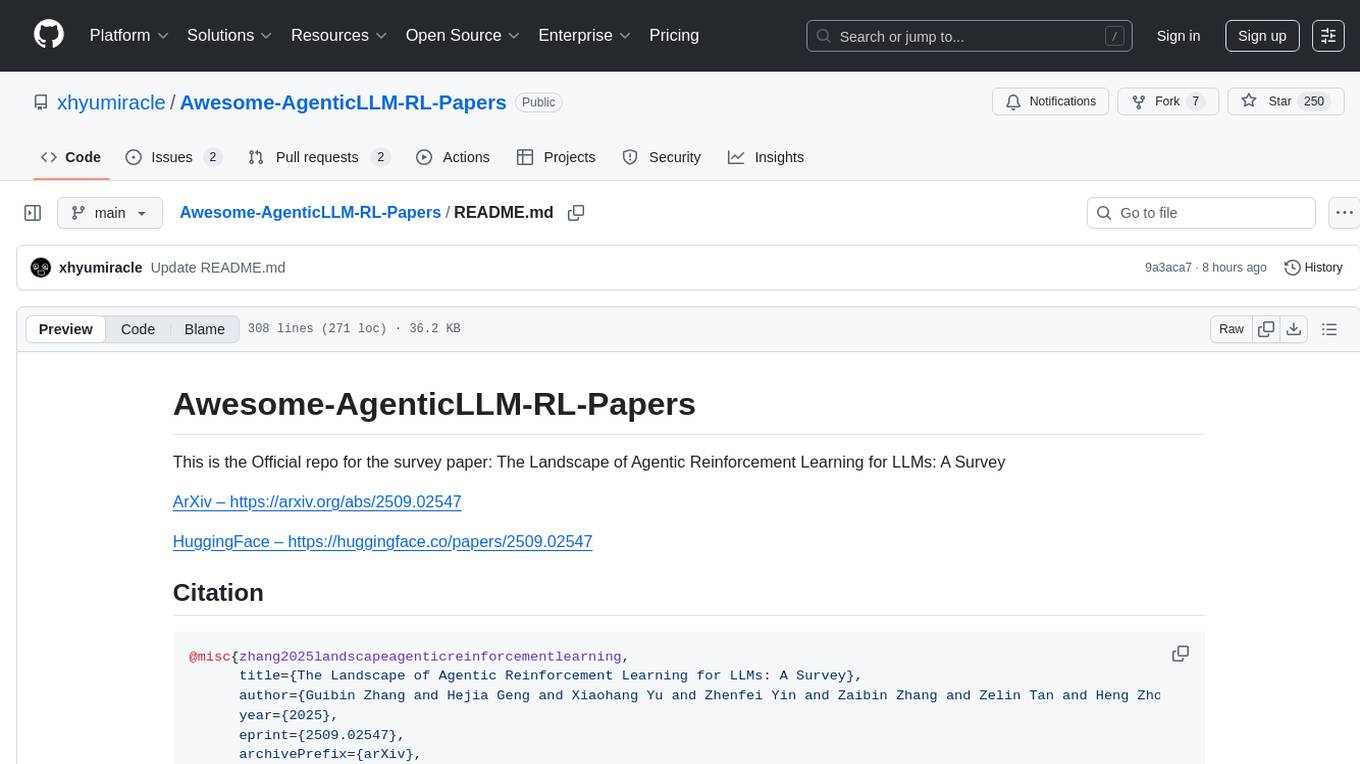Expand the Solutions menu
1360x764 pixels.
pyautogui.click(x=230, y=35)
